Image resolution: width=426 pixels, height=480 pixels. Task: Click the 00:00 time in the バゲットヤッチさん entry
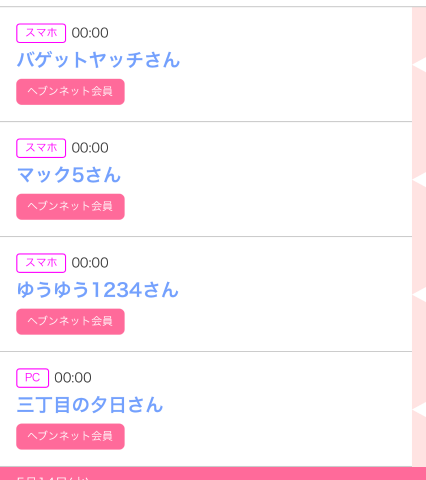(x=90, y=33)
